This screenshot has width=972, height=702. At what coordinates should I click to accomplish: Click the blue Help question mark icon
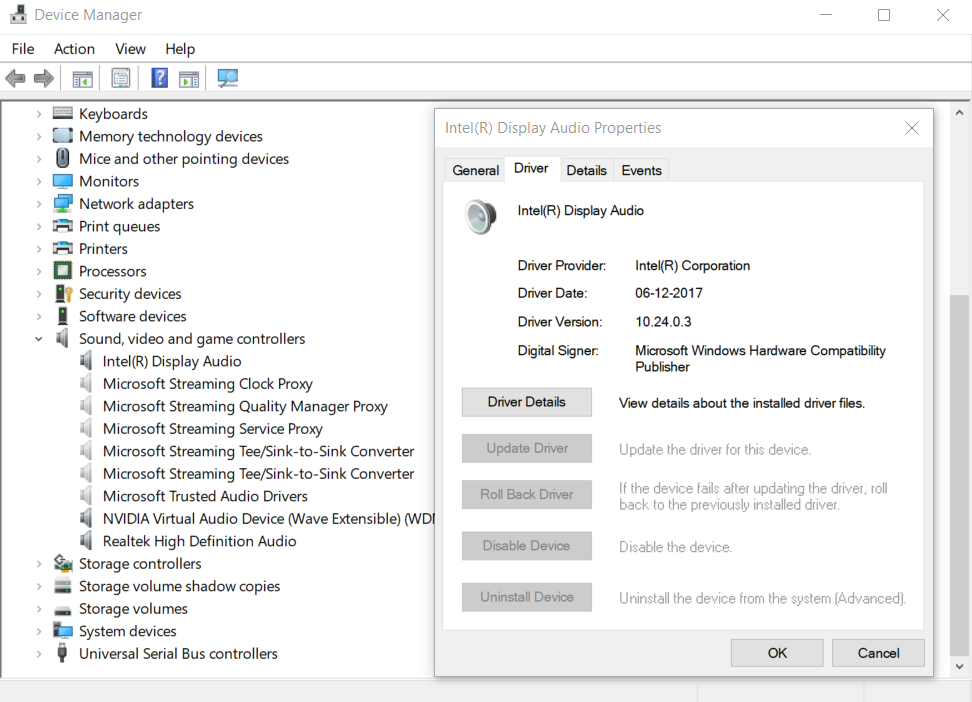pyautogui.click(x=159, y=78)
